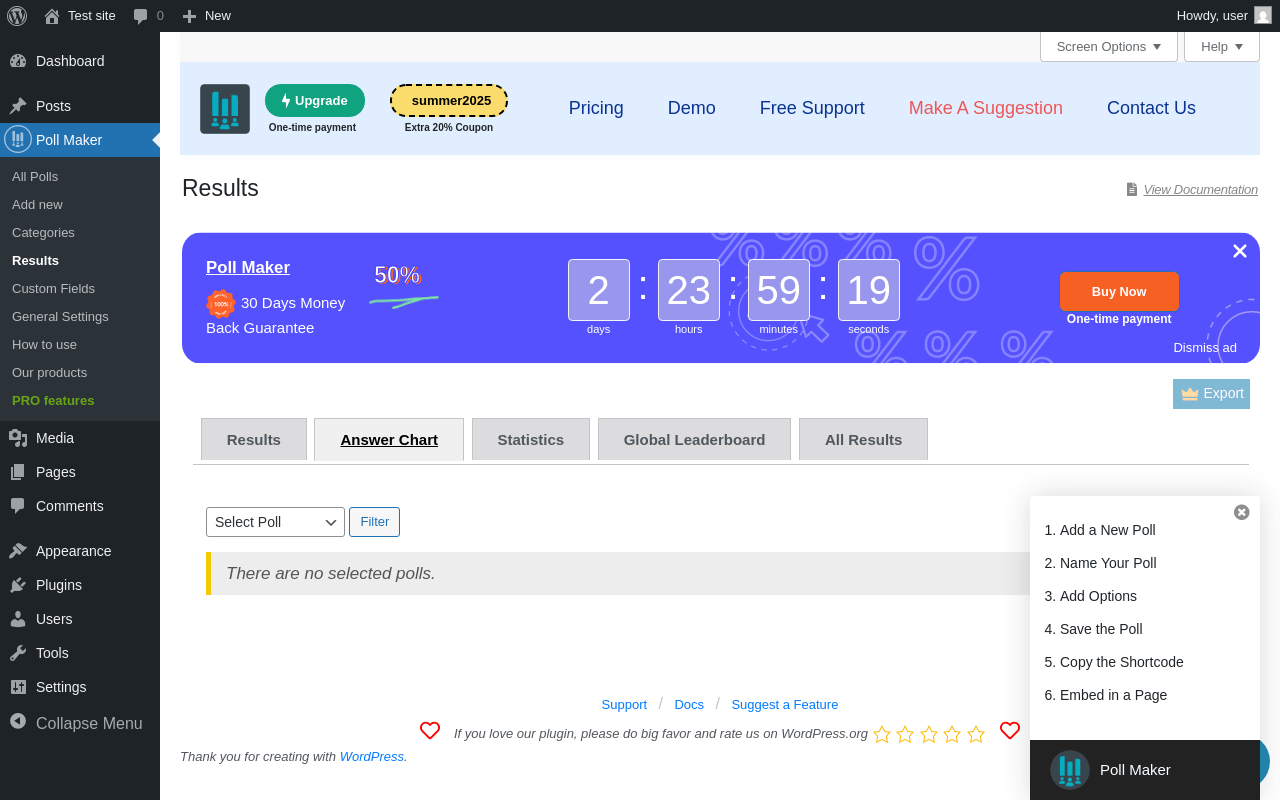
Task: Expand the Help dropdown
Action: pyautogui.click(x=1222, y=46)
